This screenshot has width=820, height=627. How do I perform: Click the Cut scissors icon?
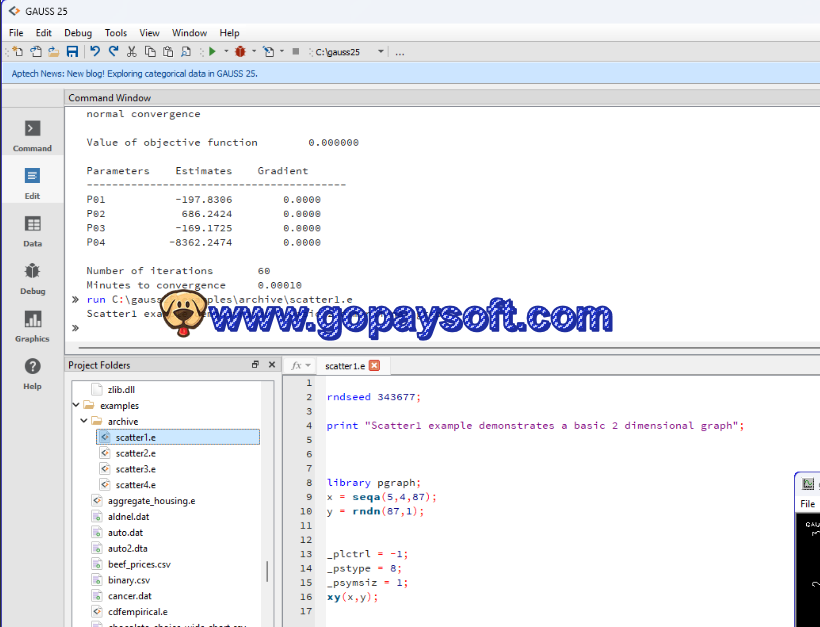(x=131, y=51)
